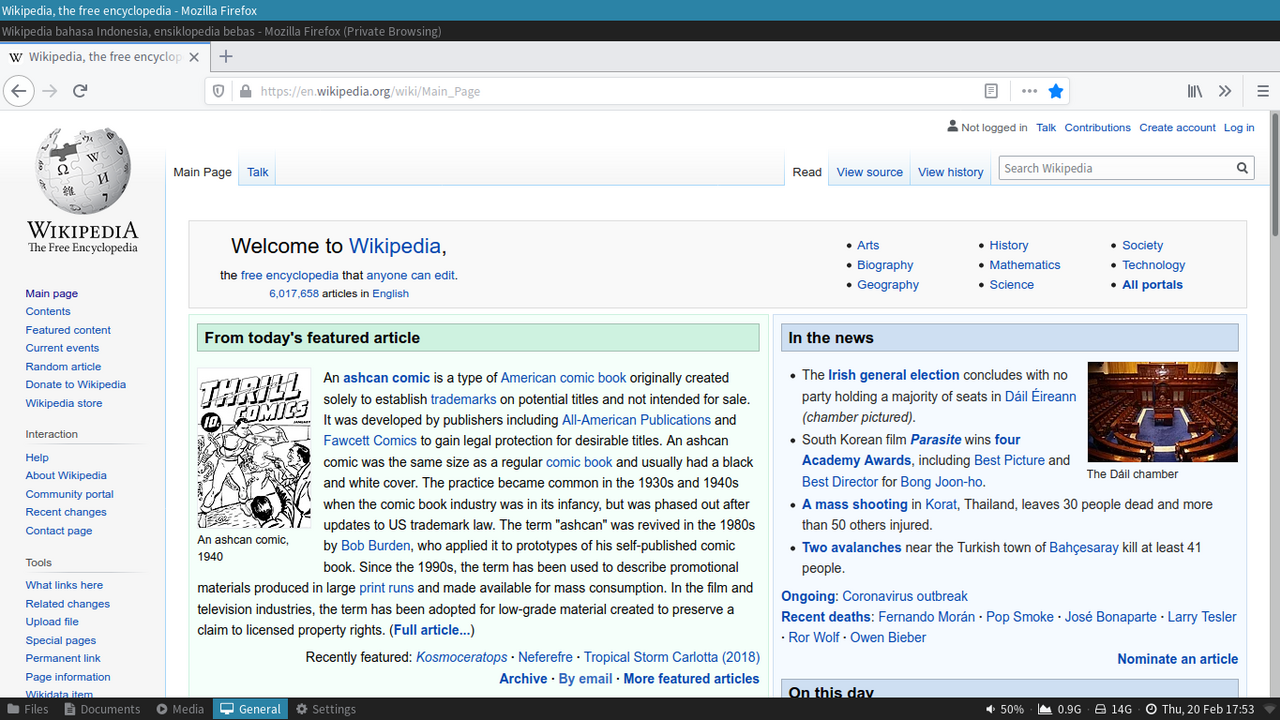
Task: Open Current events sidebar link
Action: coord(62,348)
